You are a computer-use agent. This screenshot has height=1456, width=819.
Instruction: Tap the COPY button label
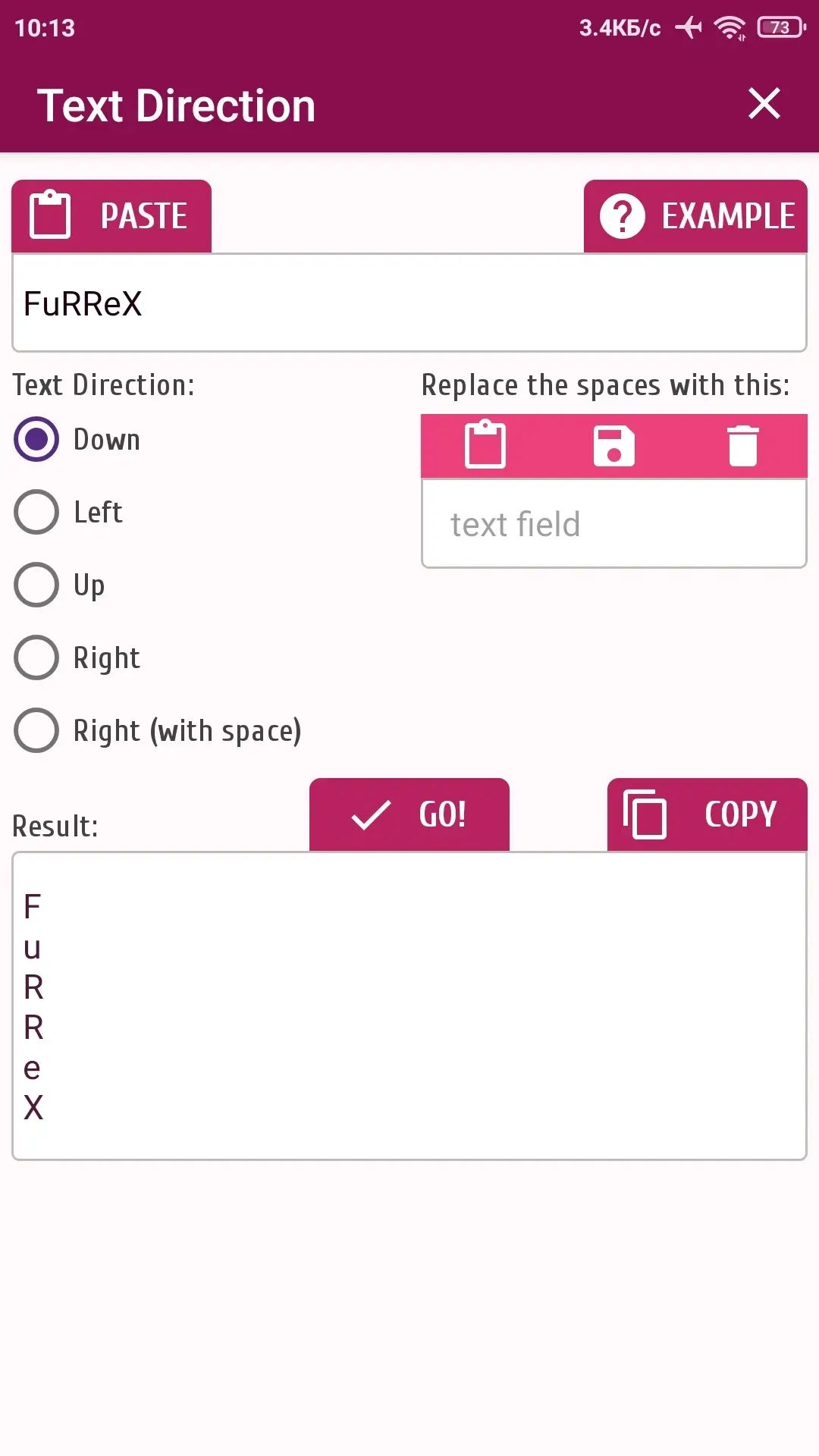point(741,815)
